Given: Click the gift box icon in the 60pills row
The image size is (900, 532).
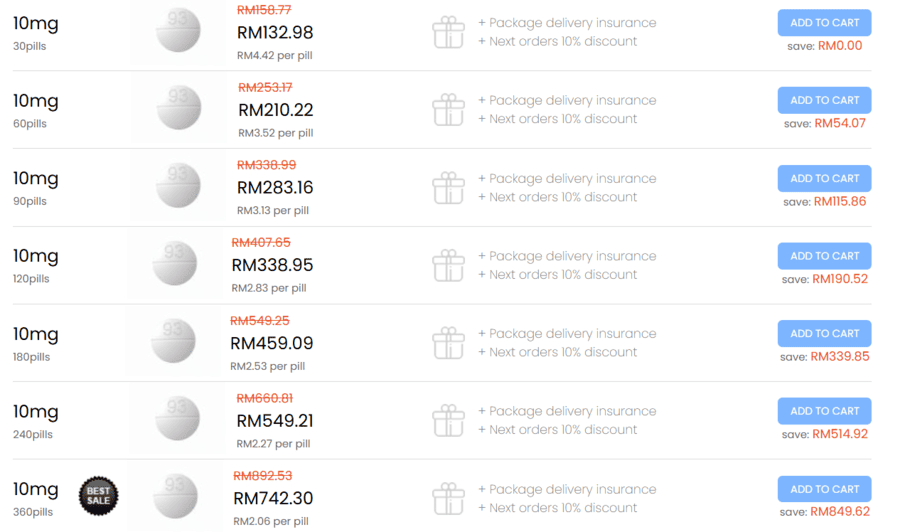Looking at the screenshot, I should tap(448, 110).
